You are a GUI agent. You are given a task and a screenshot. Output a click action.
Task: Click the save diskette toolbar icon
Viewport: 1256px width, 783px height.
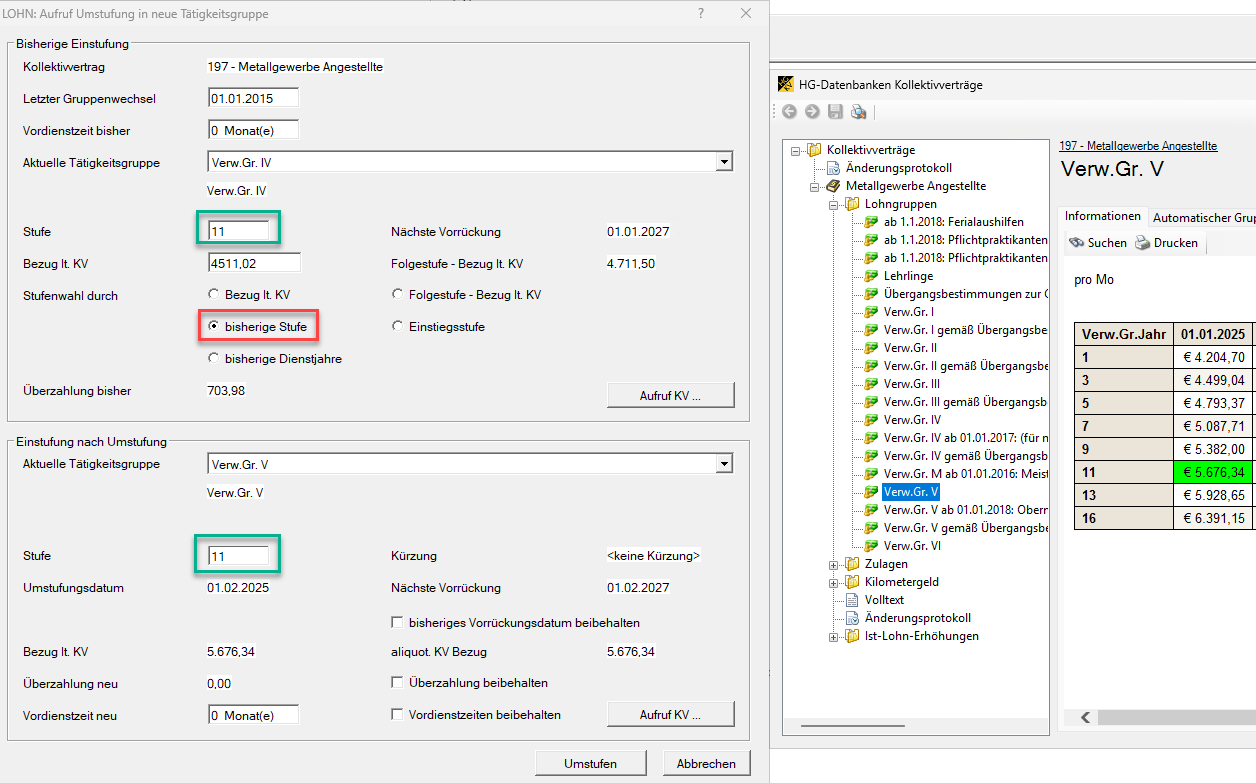(835, 112)
